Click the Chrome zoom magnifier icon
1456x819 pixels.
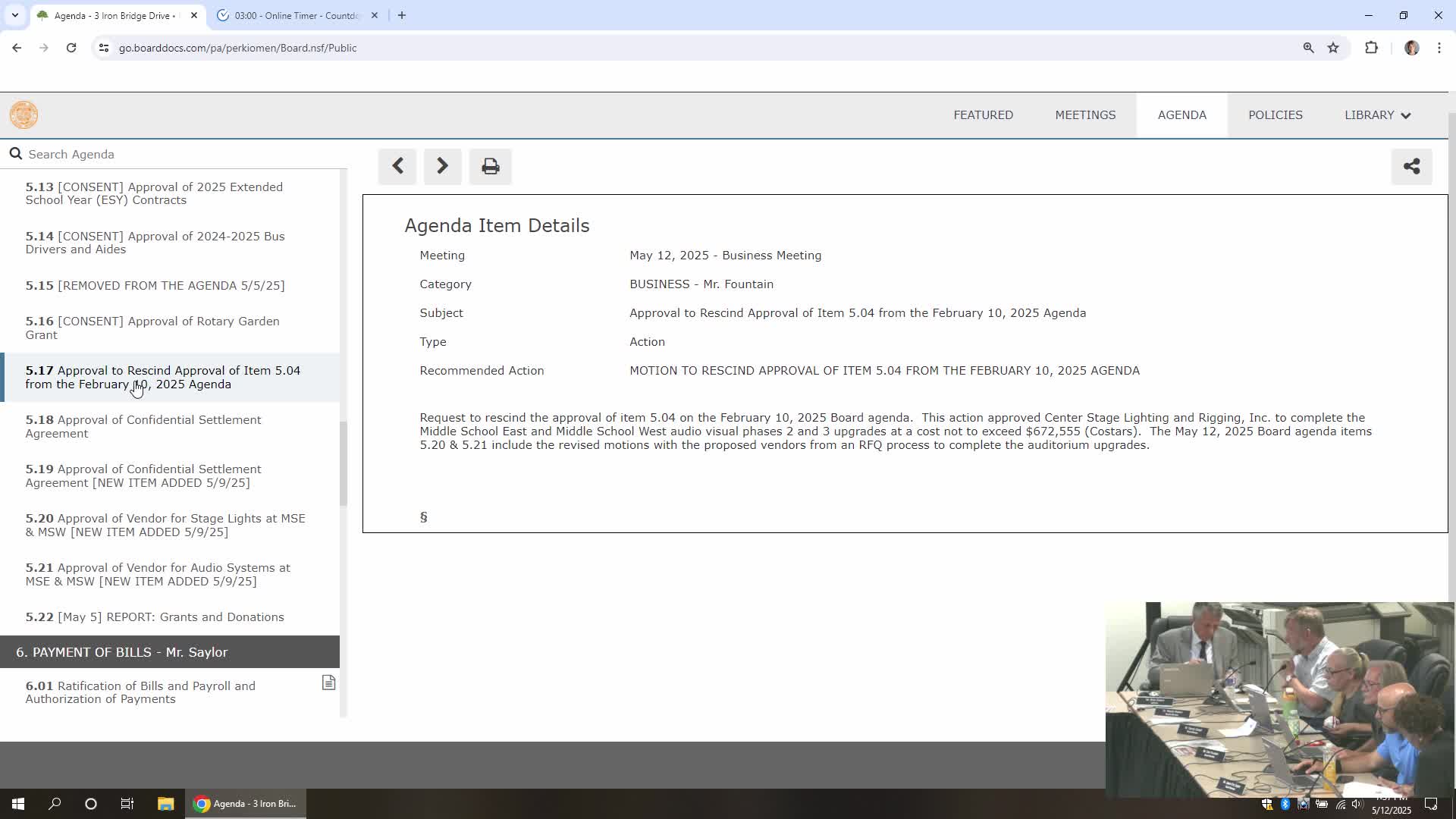tap(1308, 48)
